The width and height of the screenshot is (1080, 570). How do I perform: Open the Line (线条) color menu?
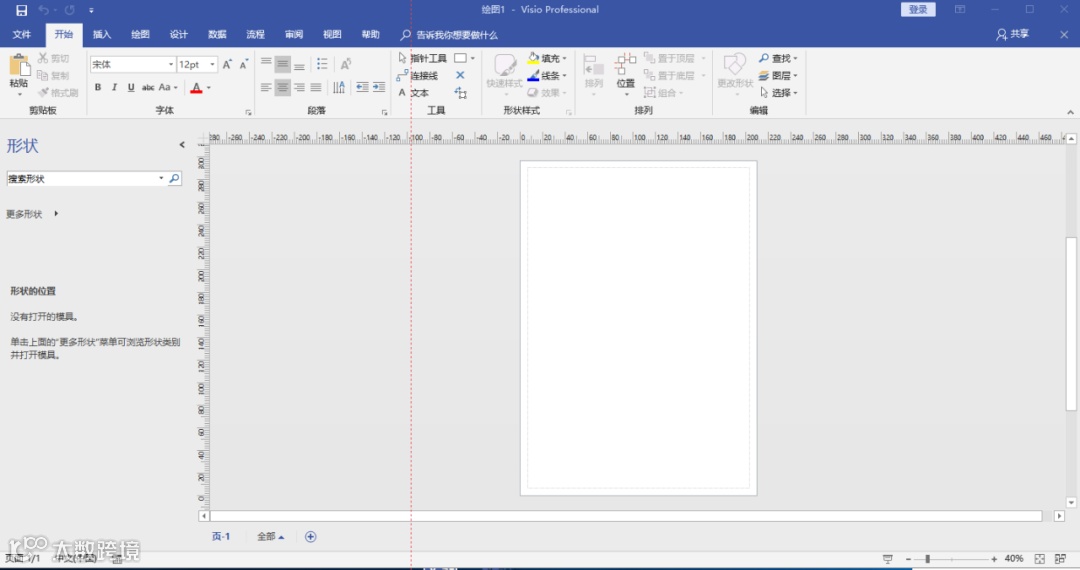pos(547,76)
